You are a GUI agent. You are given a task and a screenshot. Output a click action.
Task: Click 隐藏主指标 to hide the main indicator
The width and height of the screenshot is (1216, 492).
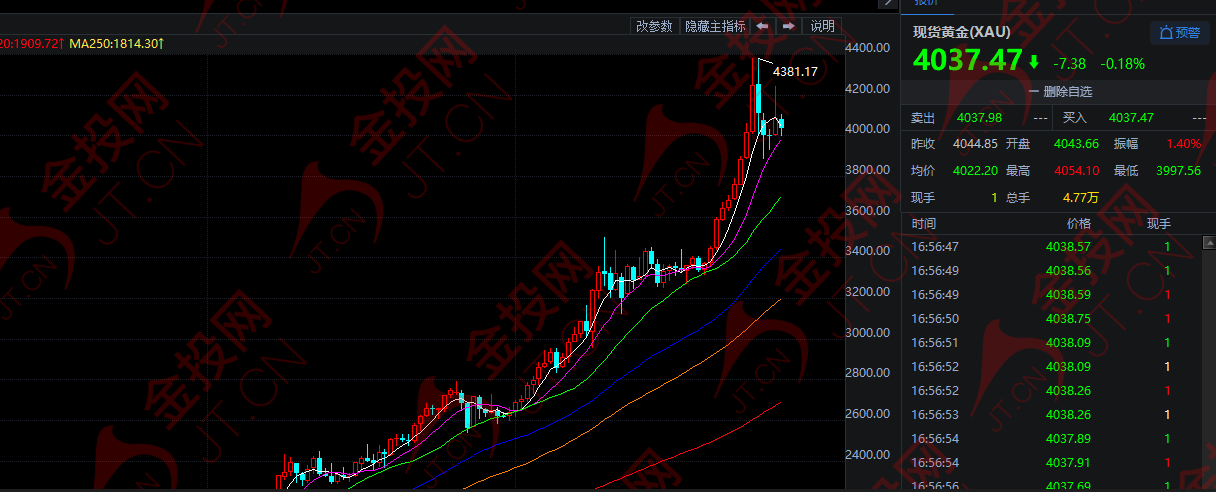point(715,26)
